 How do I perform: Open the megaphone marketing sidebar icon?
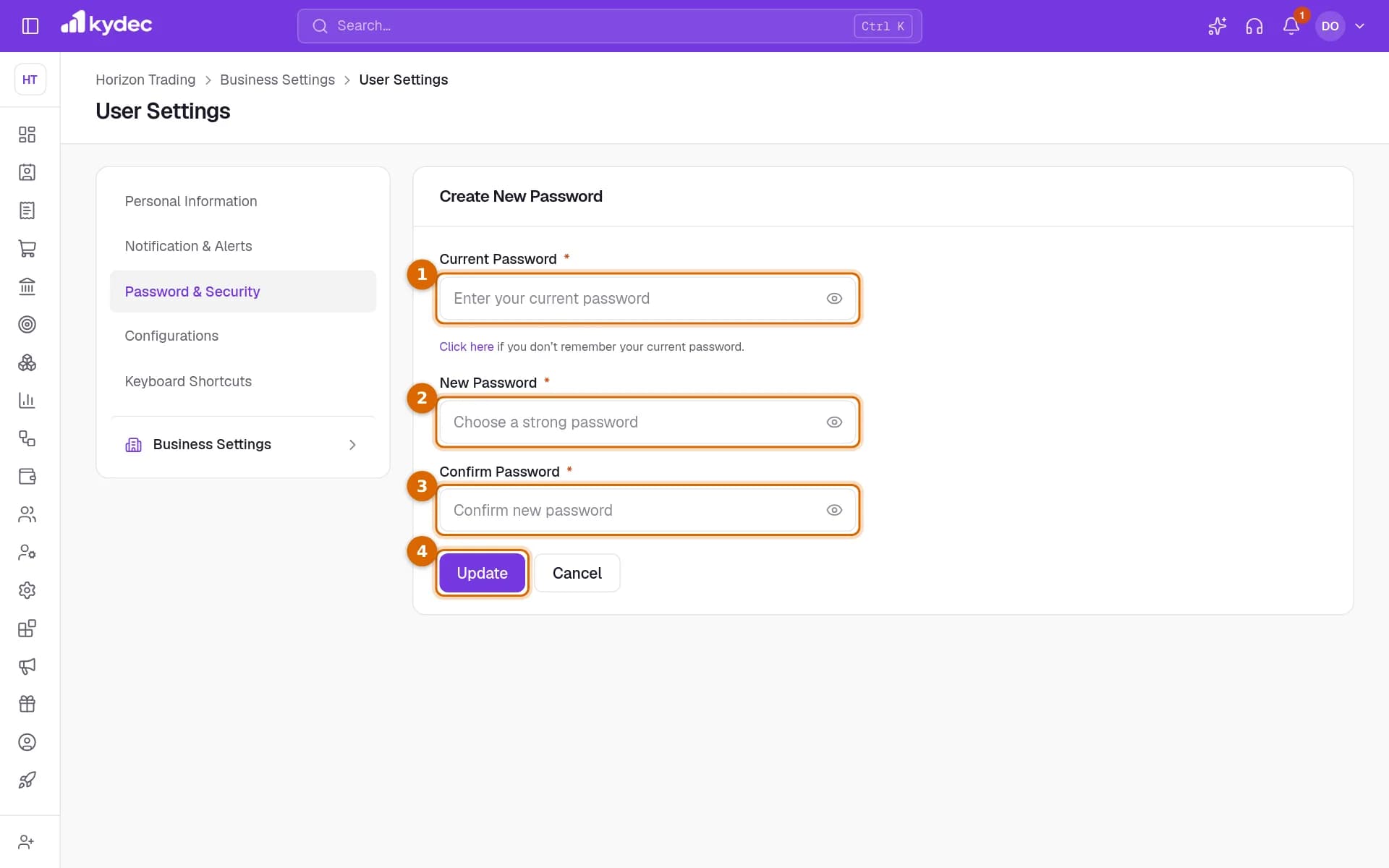pos(27,666)
